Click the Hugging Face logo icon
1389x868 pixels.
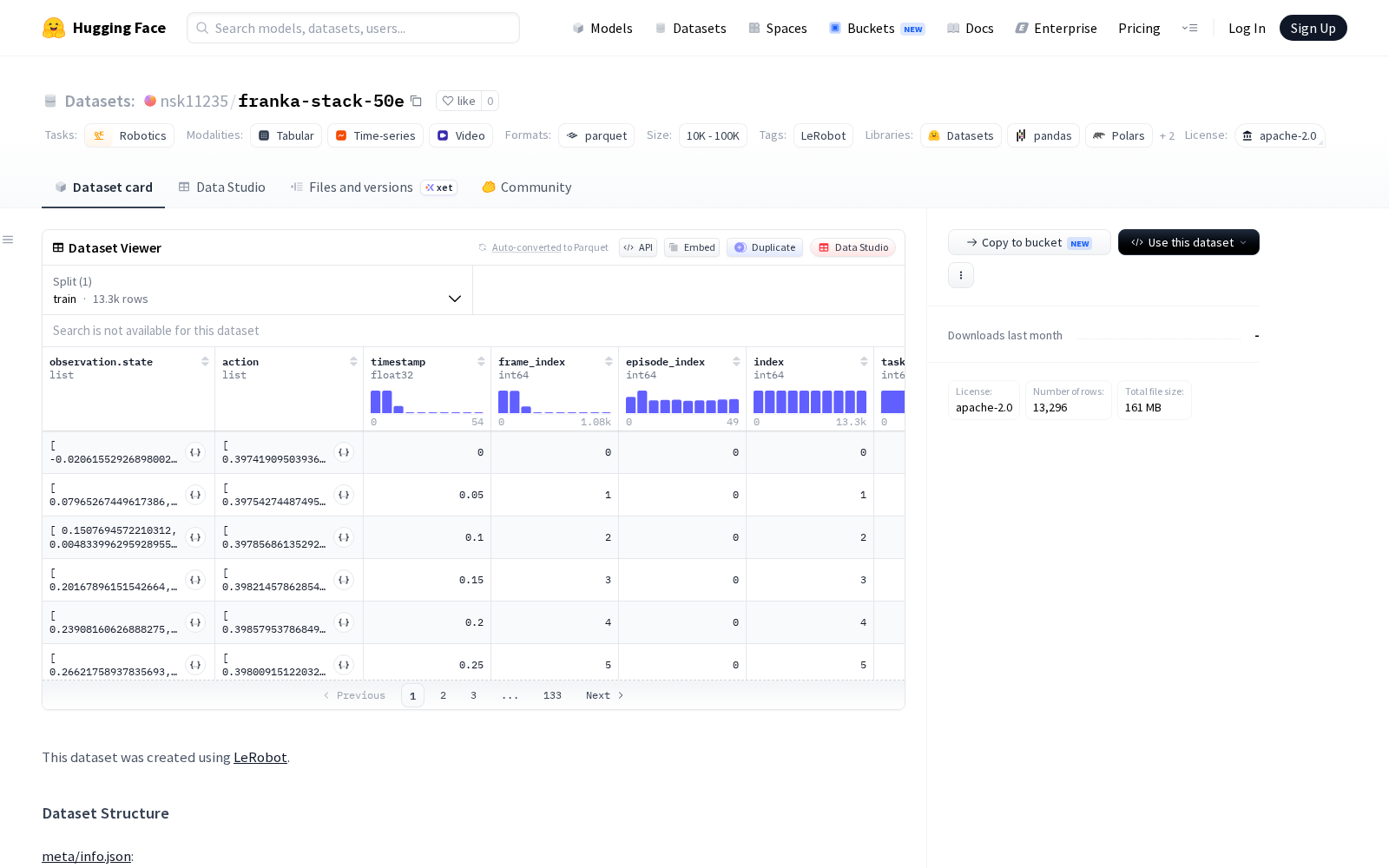(x=54, y=28)
